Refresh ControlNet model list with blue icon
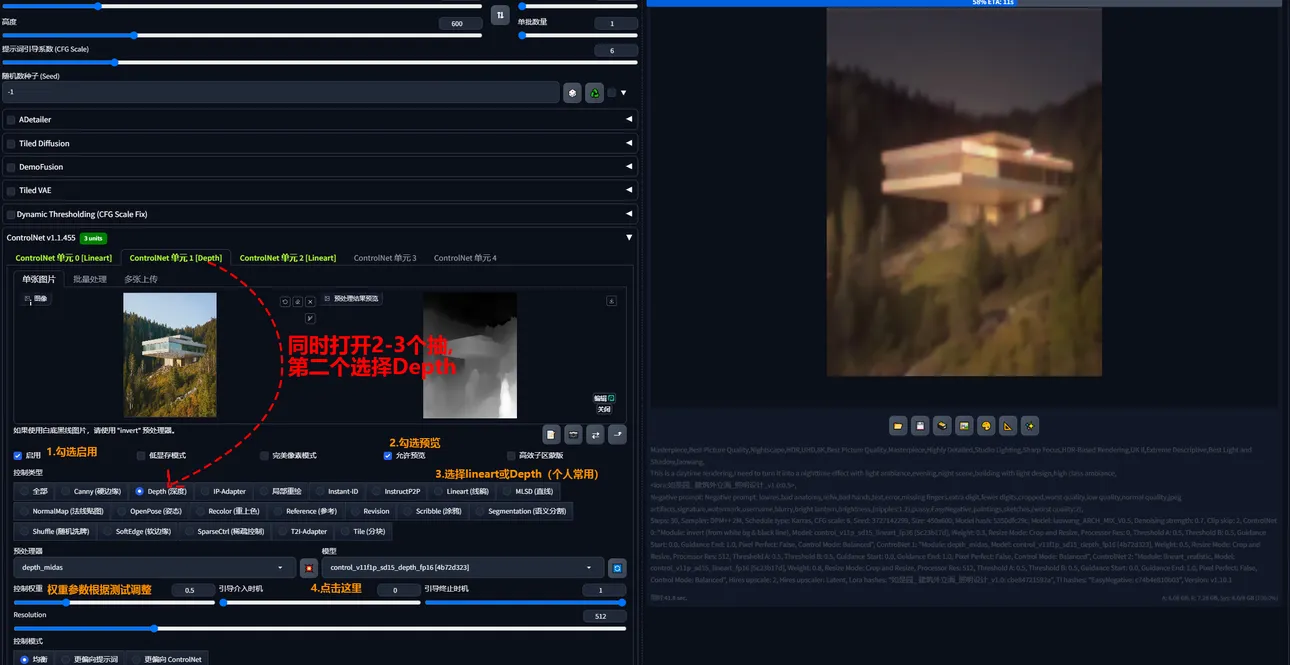The width and height of the screenshot is (1290, 665). [x=617, y=568]
